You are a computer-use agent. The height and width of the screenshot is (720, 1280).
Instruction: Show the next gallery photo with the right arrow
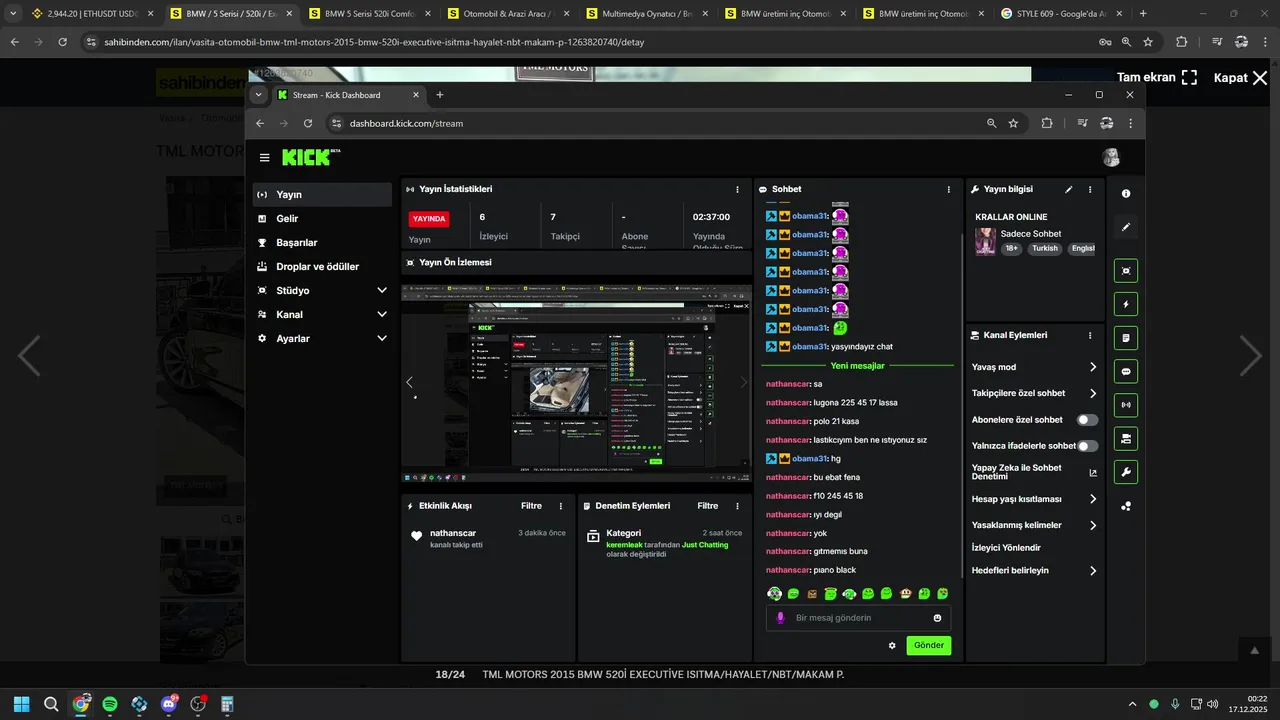click(x=1251, y=356)
